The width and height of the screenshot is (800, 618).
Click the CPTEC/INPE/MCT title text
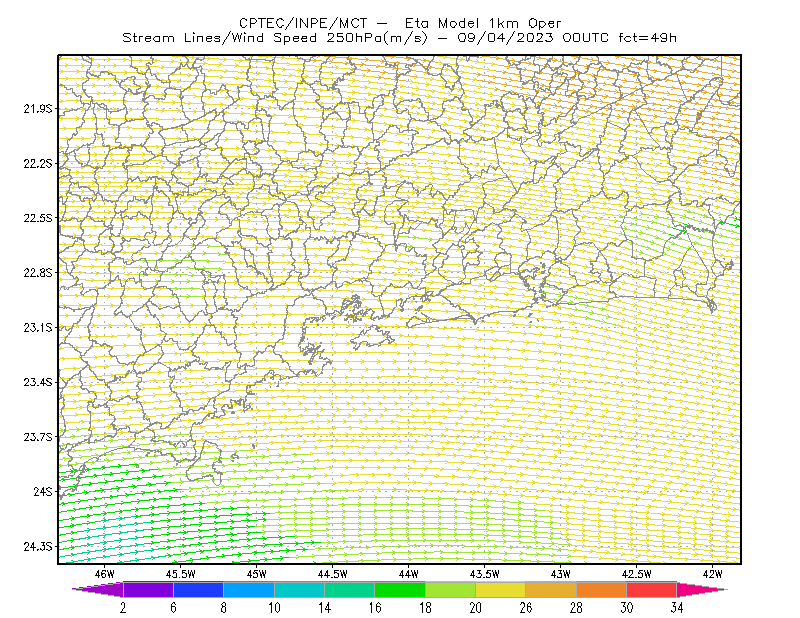303,23
